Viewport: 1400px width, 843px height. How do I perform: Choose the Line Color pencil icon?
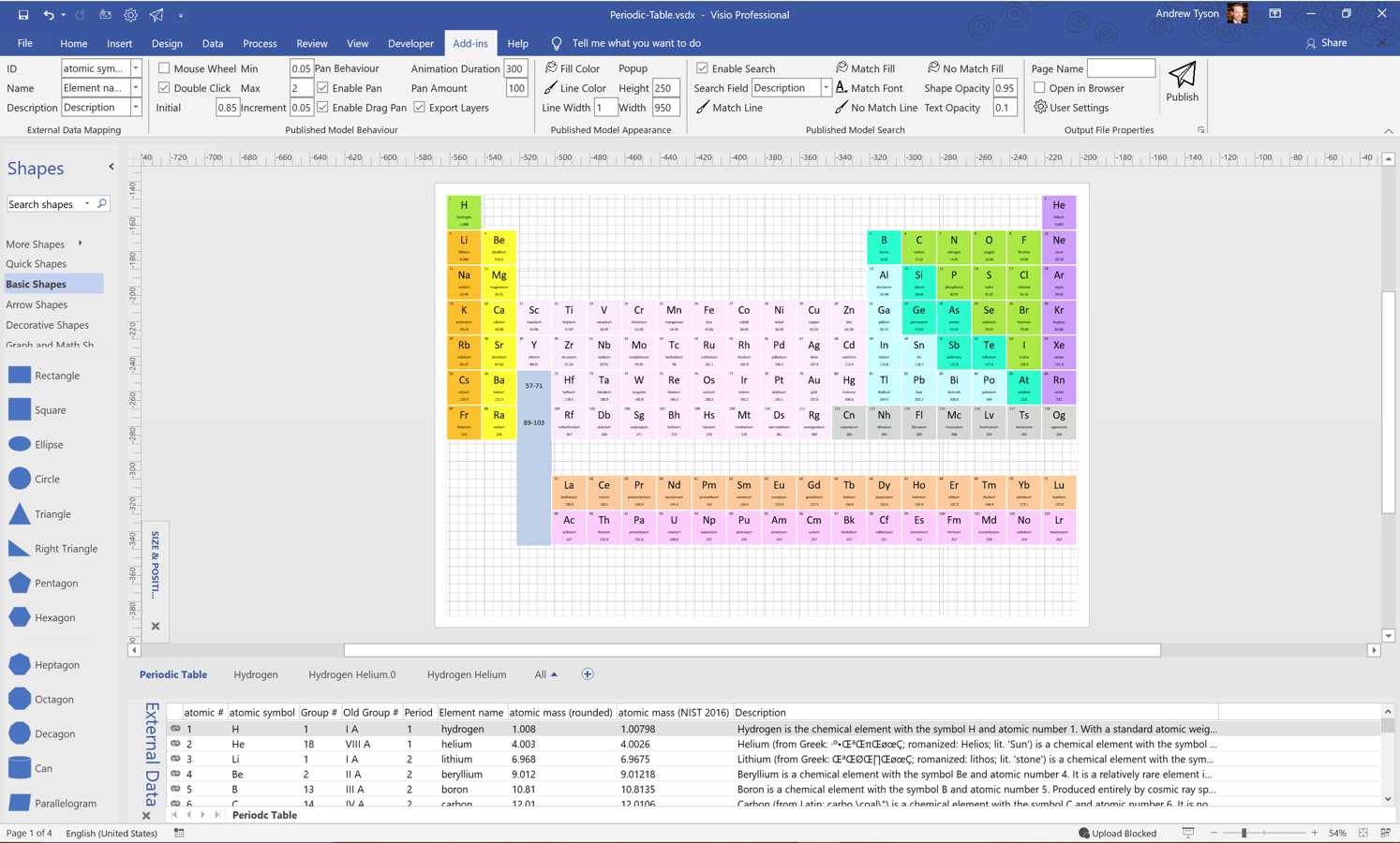[x=551, y=88]
